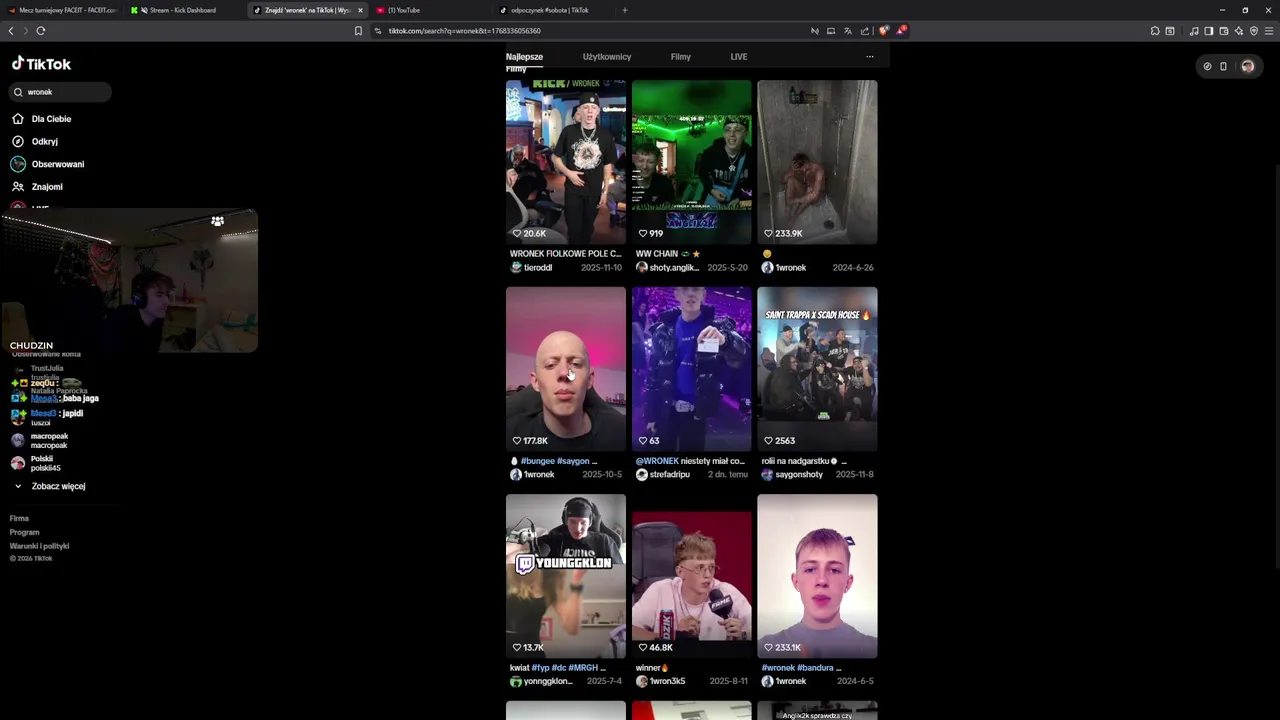Switch to the Użytkownicy results tab
The height and width of the screenshot is (720, 1280).
tap(607, 57)
